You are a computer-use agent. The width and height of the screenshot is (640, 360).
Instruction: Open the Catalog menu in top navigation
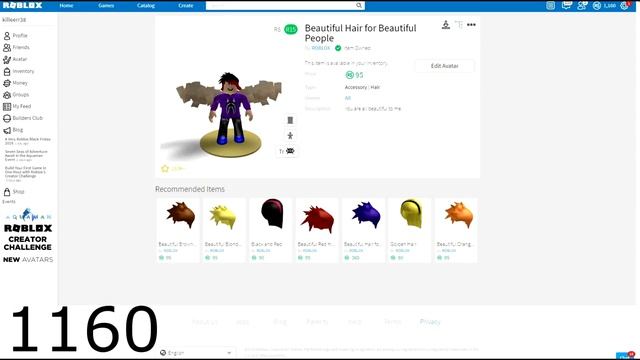click(146, 6)
